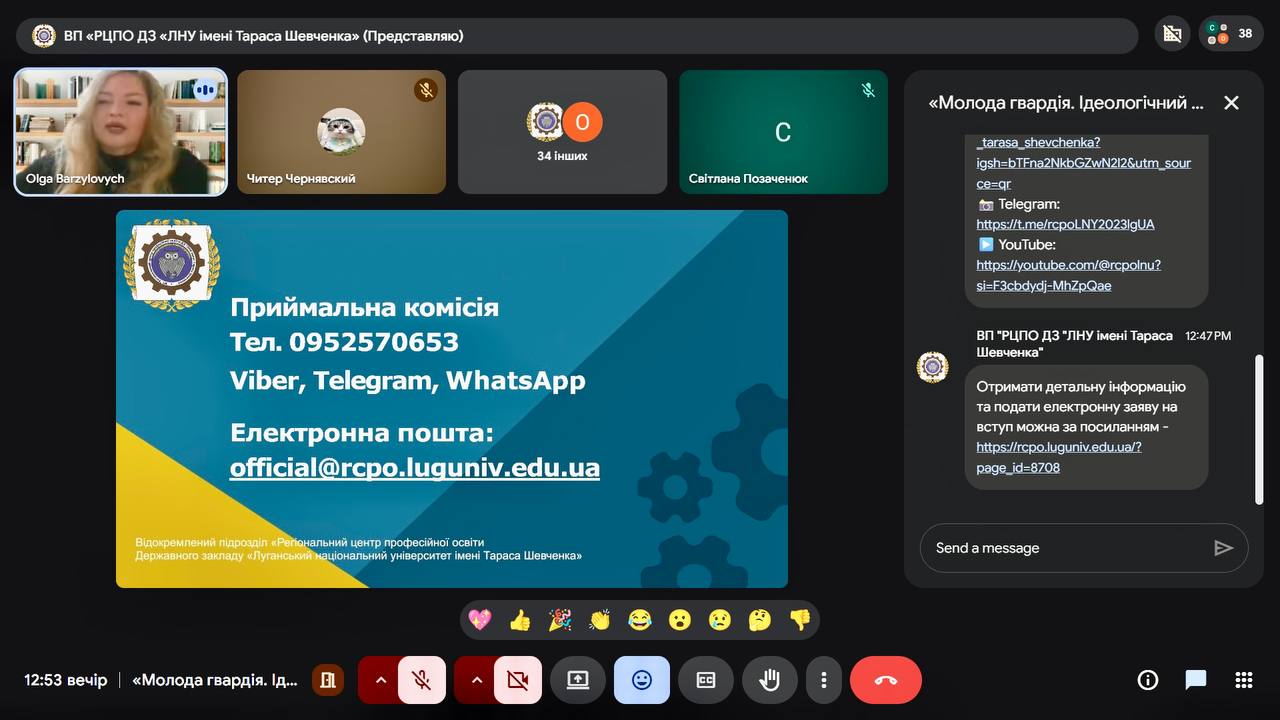The height and width of the screenshot is (720, 1280).
Task: Open the Telegram channel link in chat
Action: pos(1065,224)
